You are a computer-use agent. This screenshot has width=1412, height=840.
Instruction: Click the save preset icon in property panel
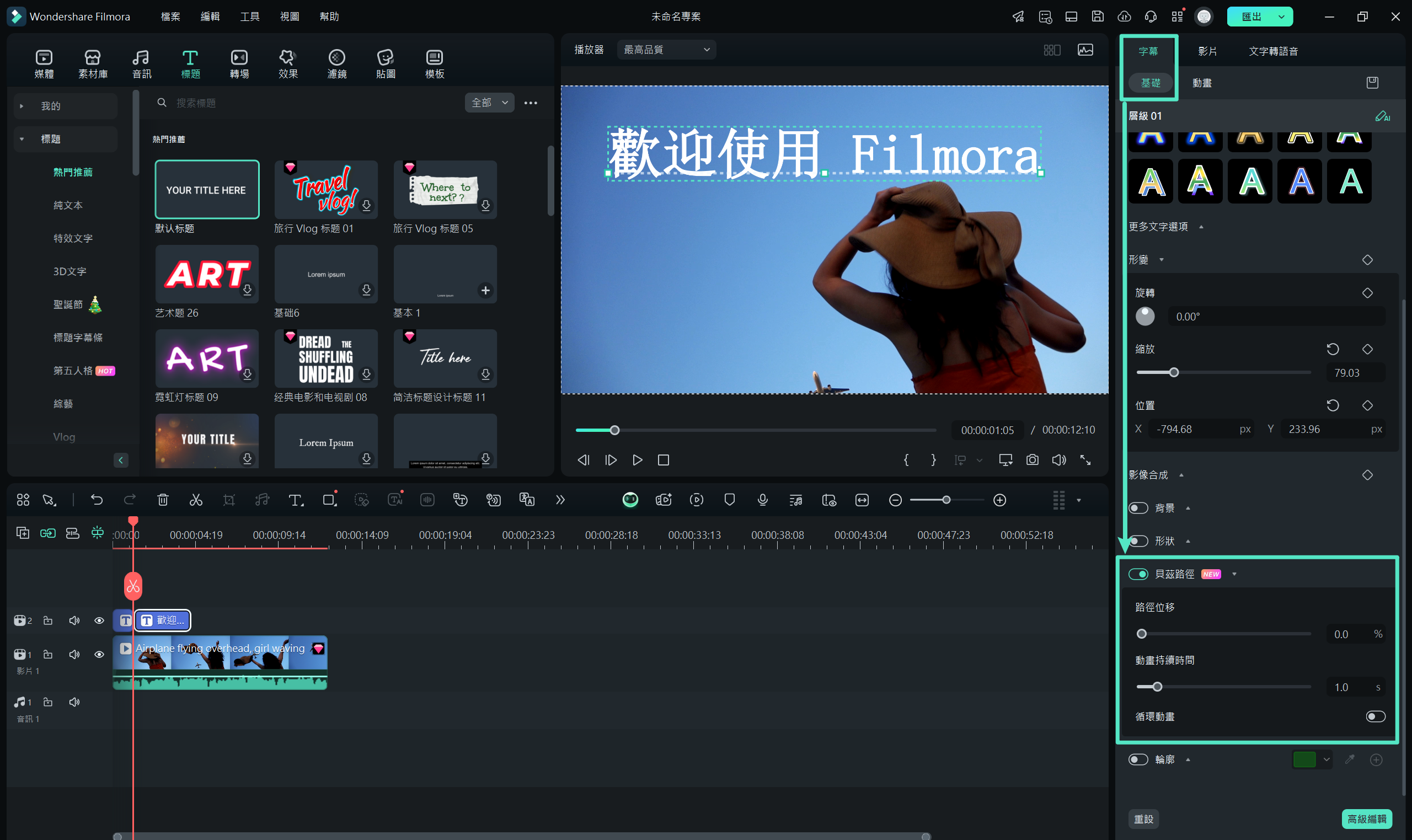[1372, 83]
